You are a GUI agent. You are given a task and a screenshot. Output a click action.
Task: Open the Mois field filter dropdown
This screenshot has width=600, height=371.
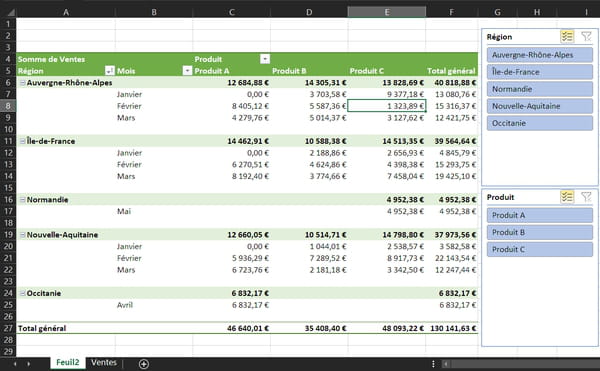click(x=187, y=70)
